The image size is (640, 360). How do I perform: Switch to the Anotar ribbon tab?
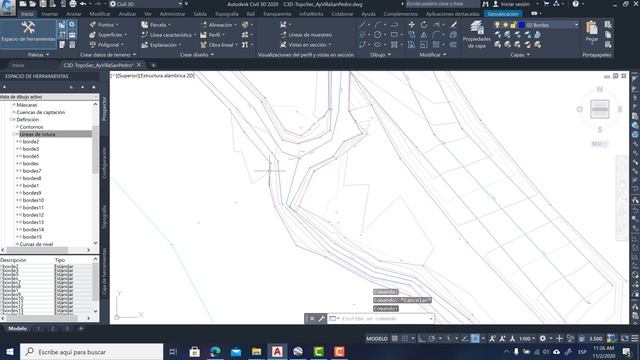tap(74, 14)
